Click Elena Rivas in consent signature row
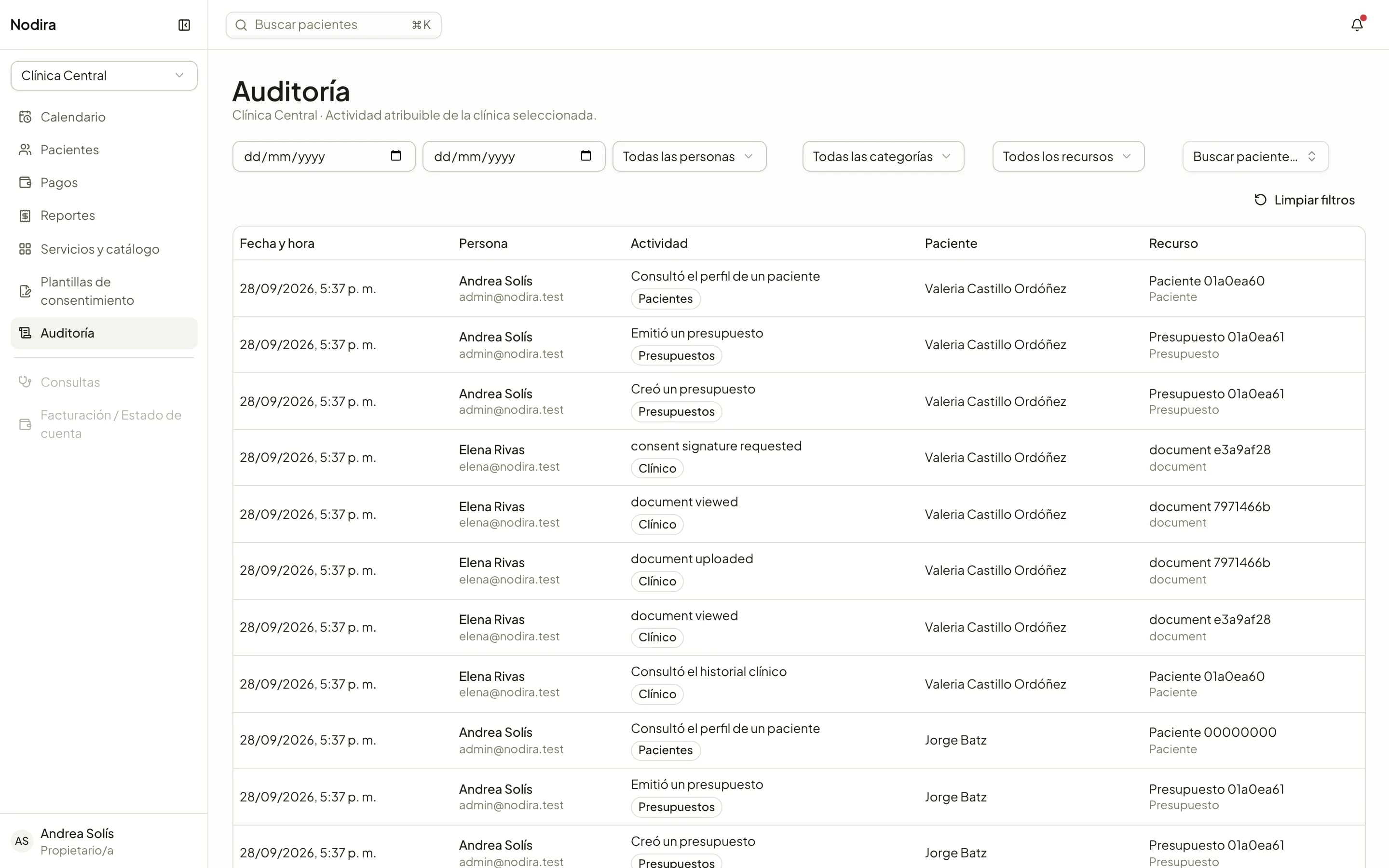 491,450
